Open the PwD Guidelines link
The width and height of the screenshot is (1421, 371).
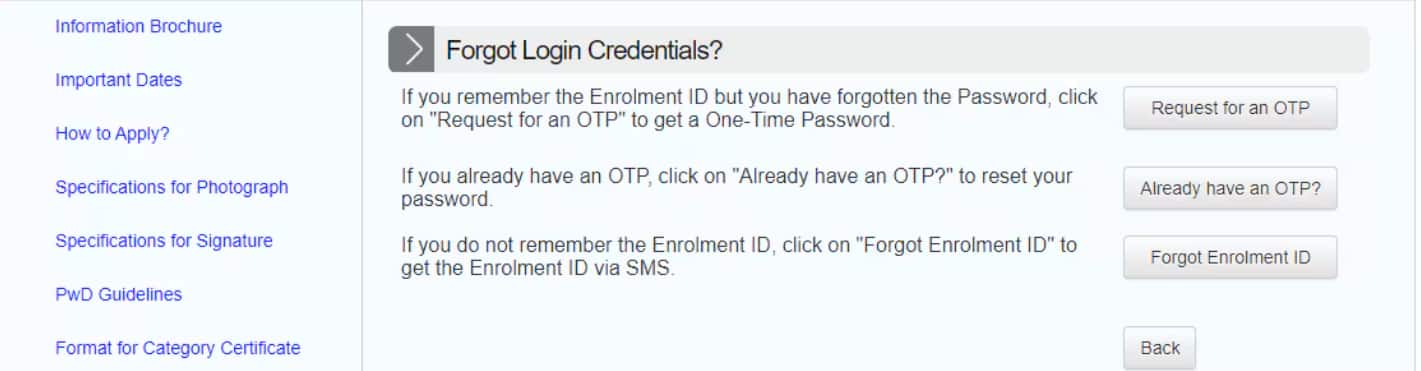(119, 295)
